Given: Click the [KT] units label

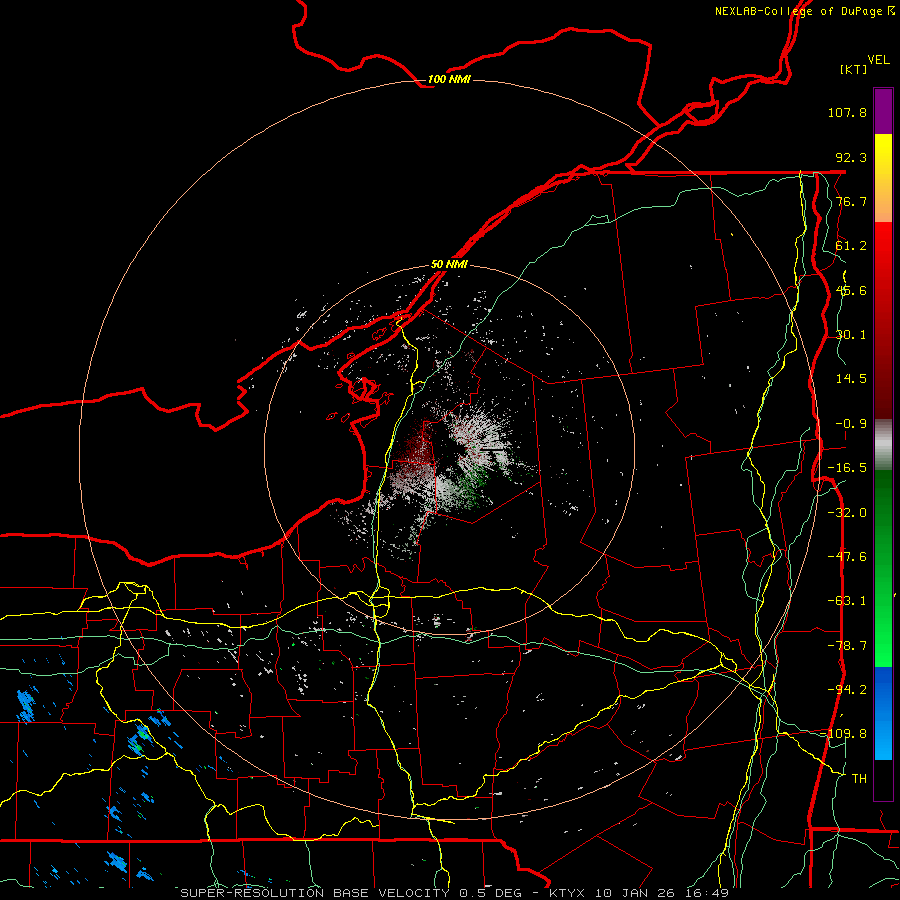Looking at the screenshot, I should coord(854,69).
